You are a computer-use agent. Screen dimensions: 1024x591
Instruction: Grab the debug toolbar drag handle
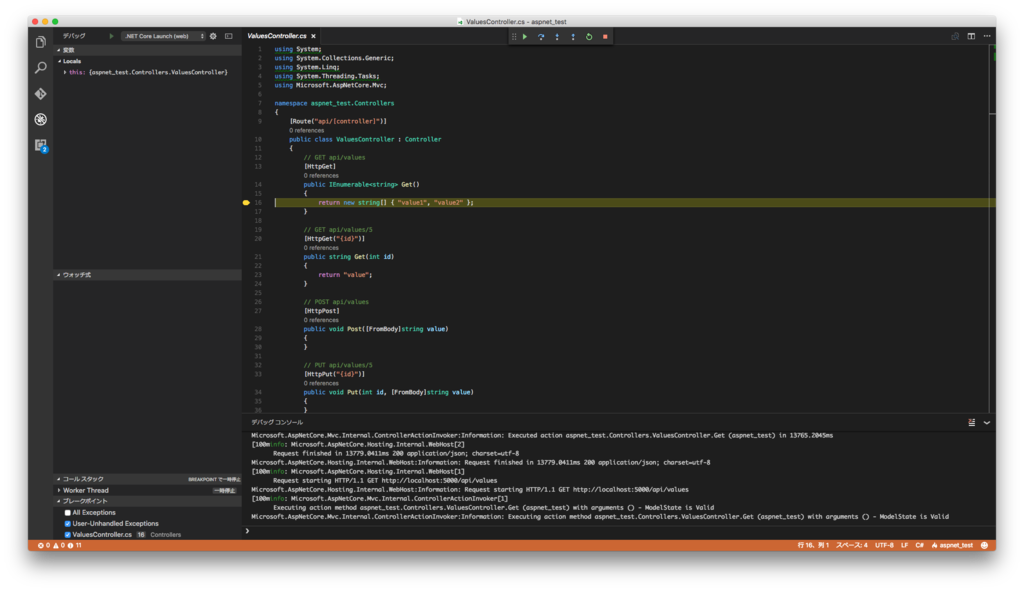pos(514,37)
